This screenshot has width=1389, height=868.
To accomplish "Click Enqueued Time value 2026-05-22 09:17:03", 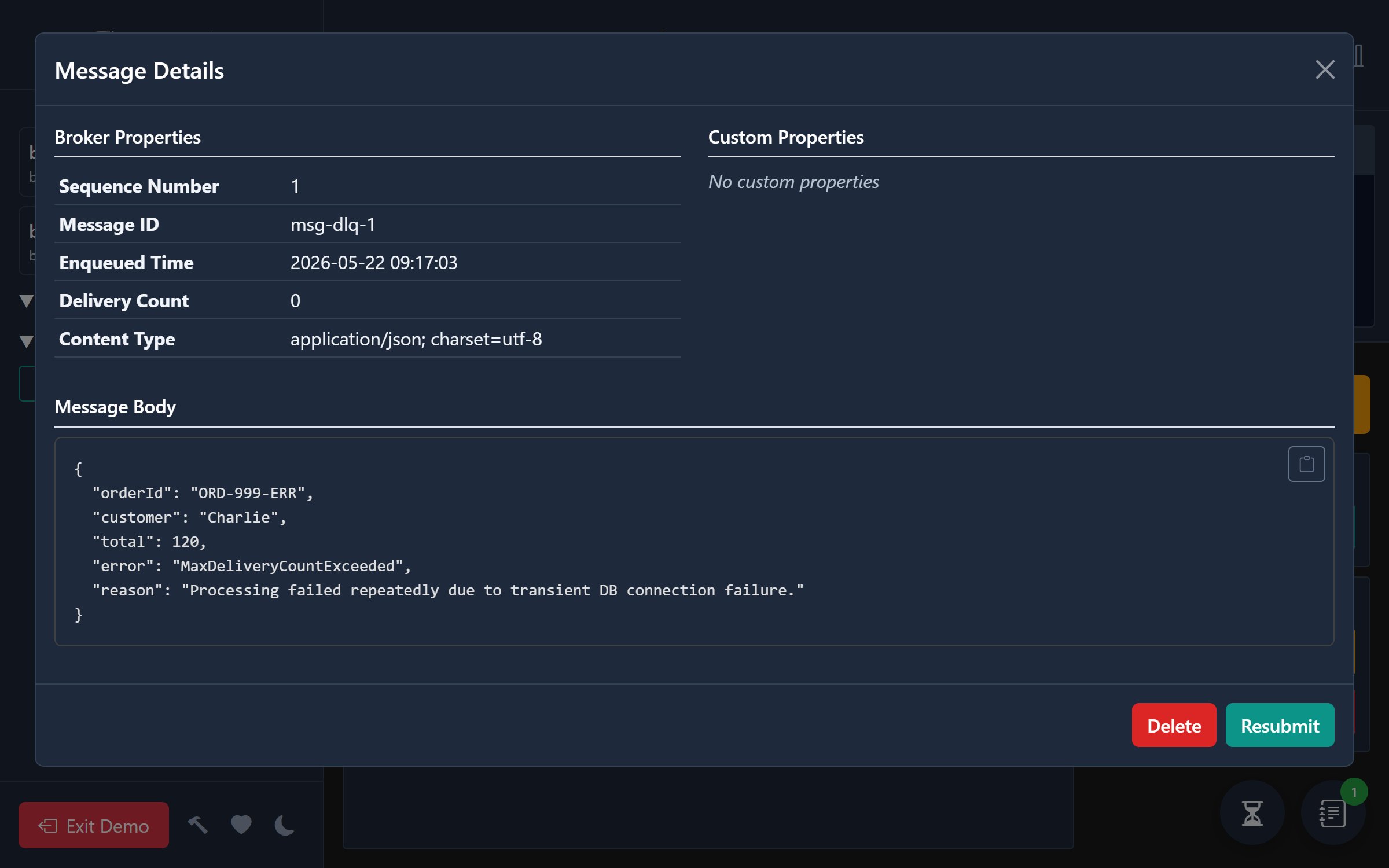I will click(374, 263).
